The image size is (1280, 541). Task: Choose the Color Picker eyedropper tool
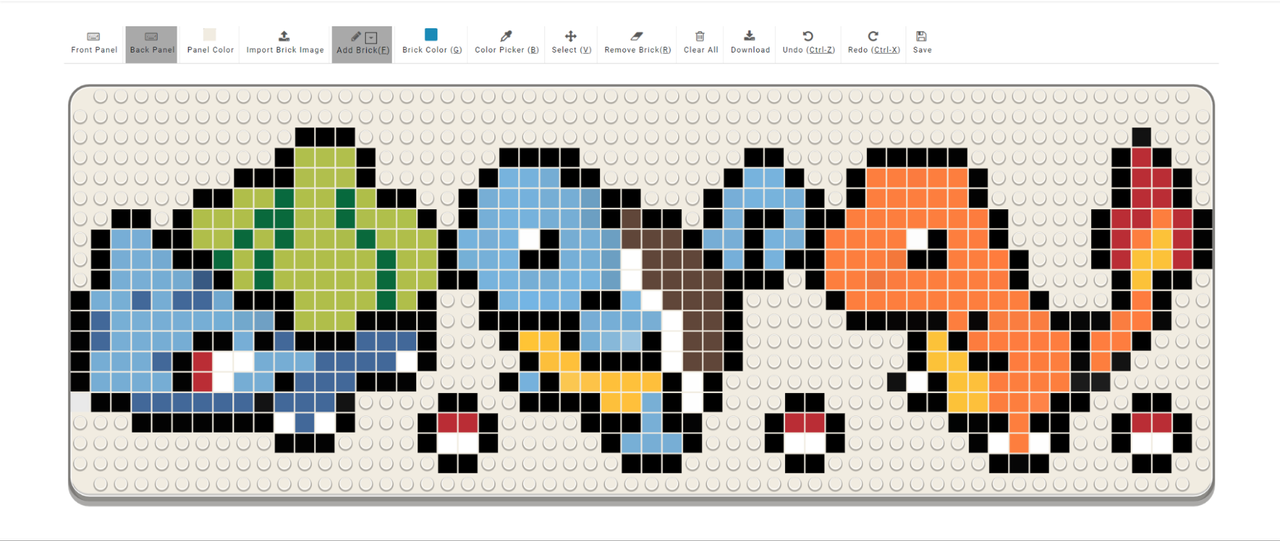[506, 36]
